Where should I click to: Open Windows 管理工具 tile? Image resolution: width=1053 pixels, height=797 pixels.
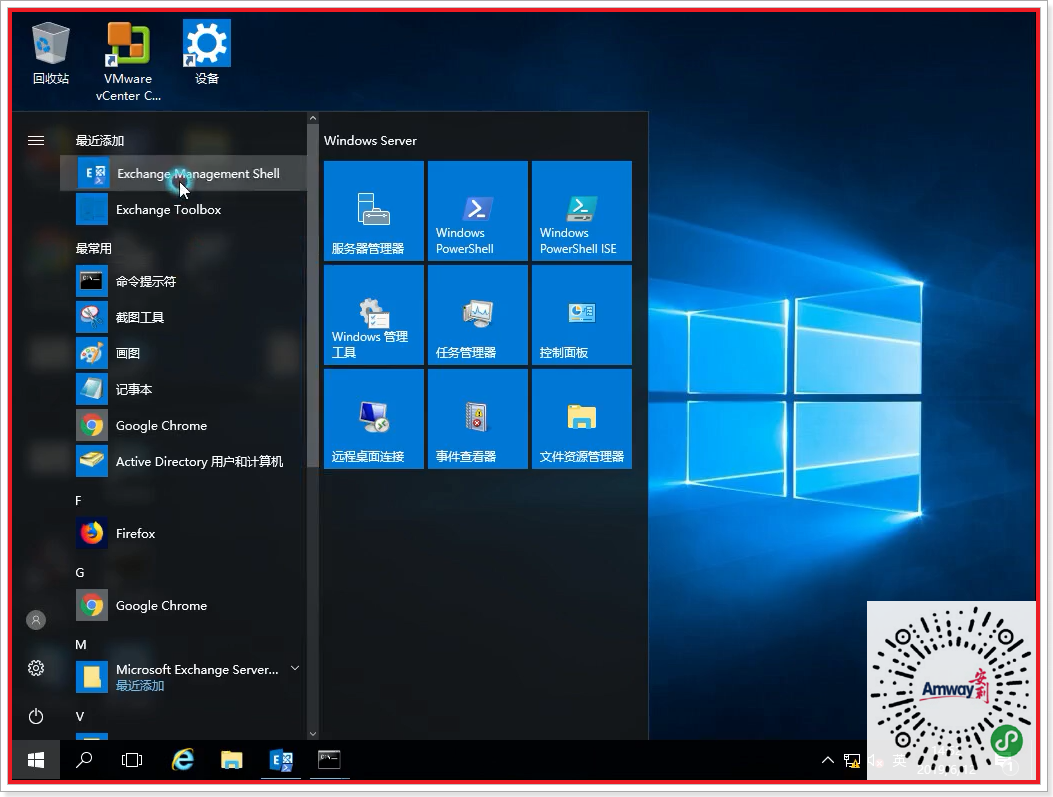[x=374, y=315]
